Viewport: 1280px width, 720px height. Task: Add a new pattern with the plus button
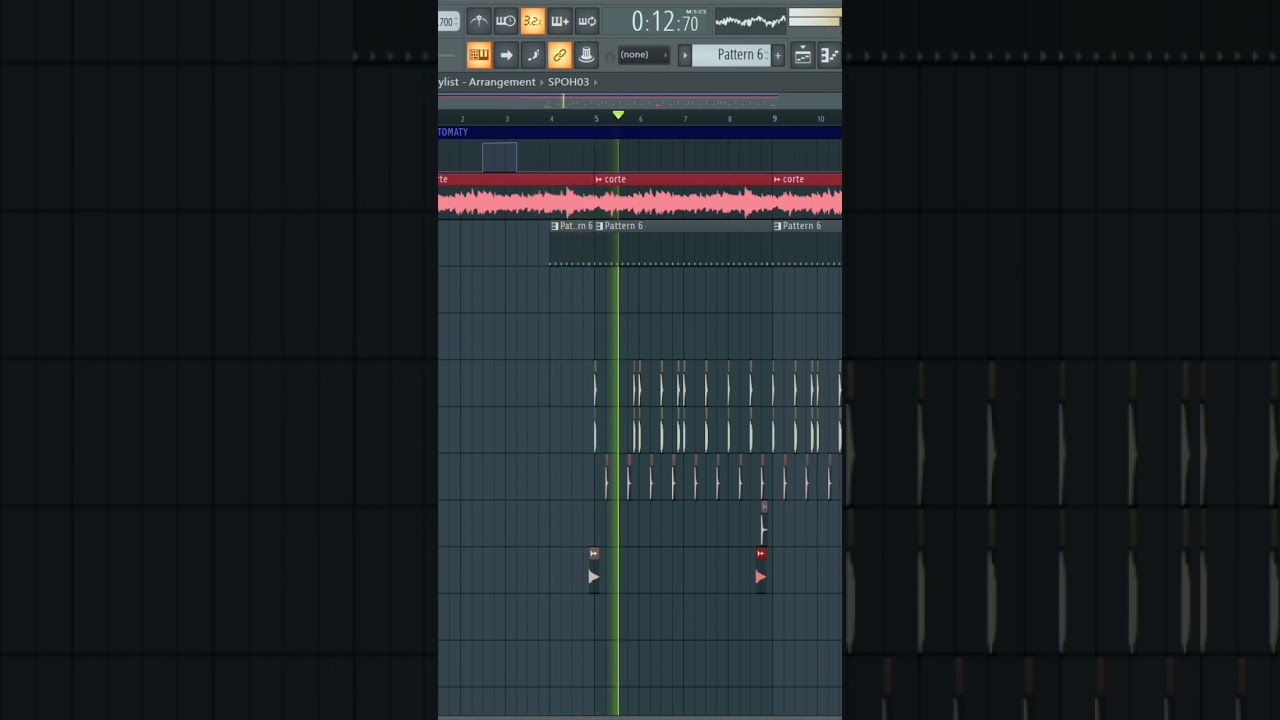click(778, 55)
